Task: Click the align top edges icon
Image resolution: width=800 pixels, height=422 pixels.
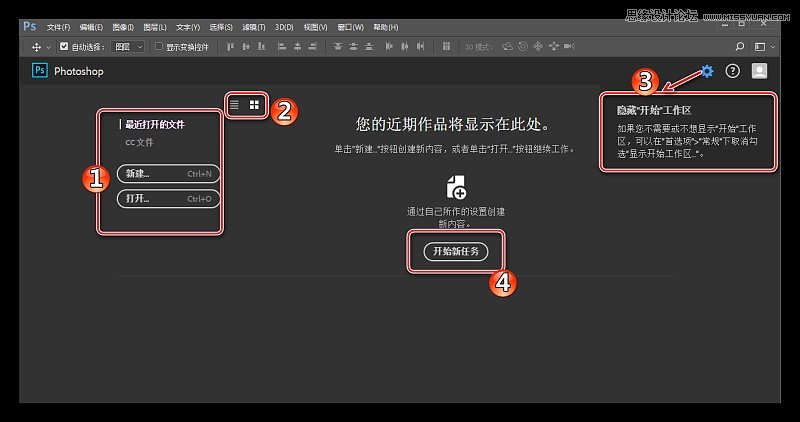Action: pyautogui.click(x=230, y=46)
